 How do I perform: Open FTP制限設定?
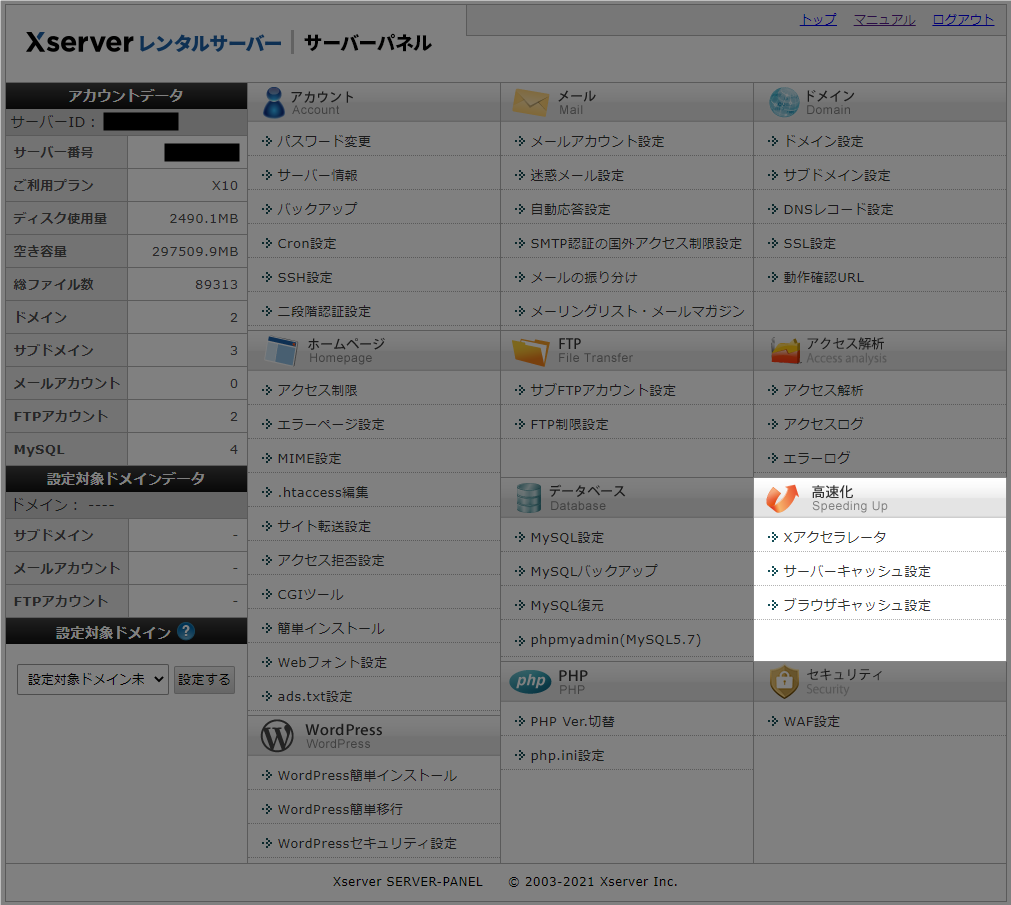[x=569, y=425]
